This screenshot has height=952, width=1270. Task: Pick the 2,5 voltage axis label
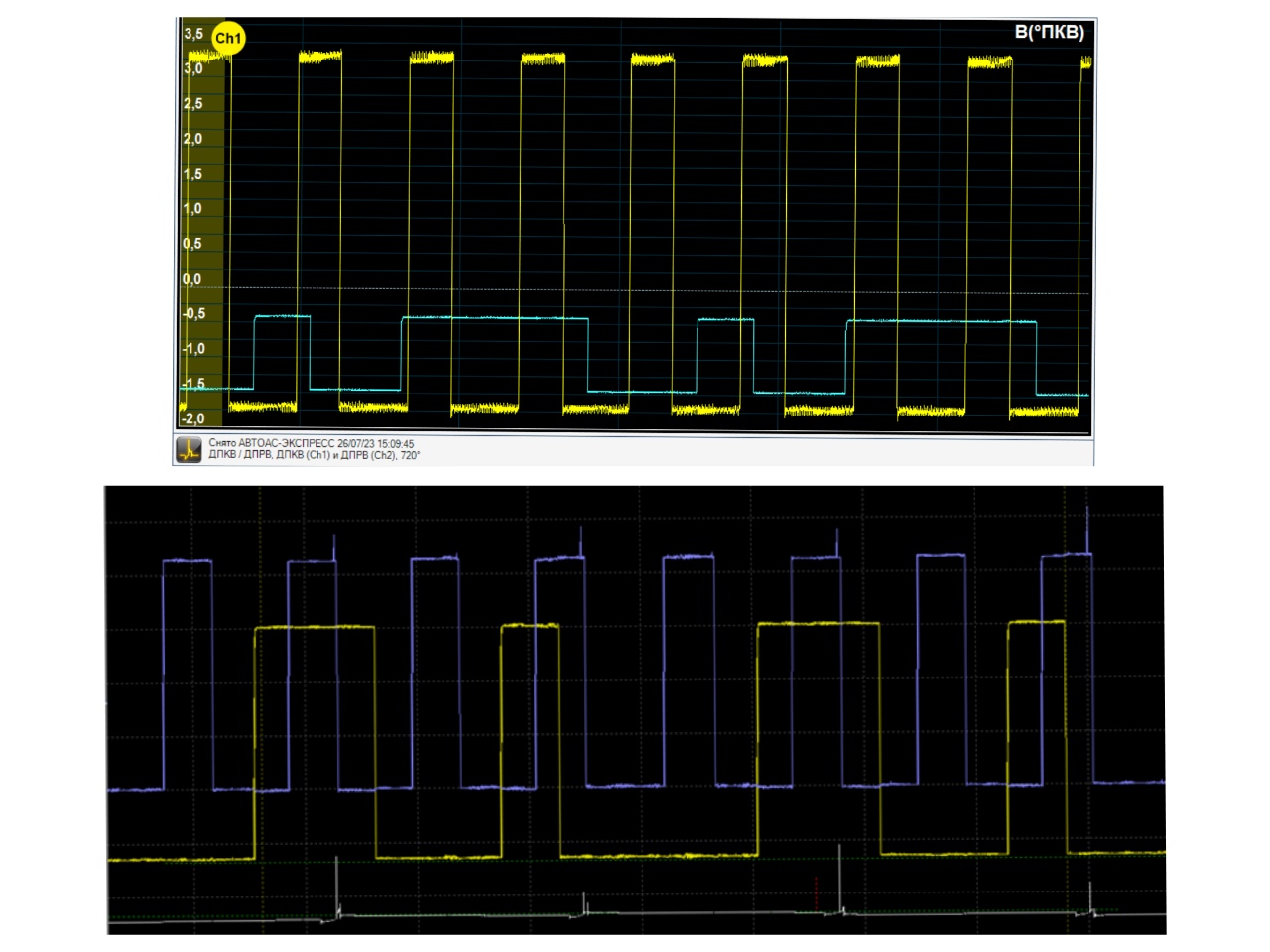pos(192,104)
